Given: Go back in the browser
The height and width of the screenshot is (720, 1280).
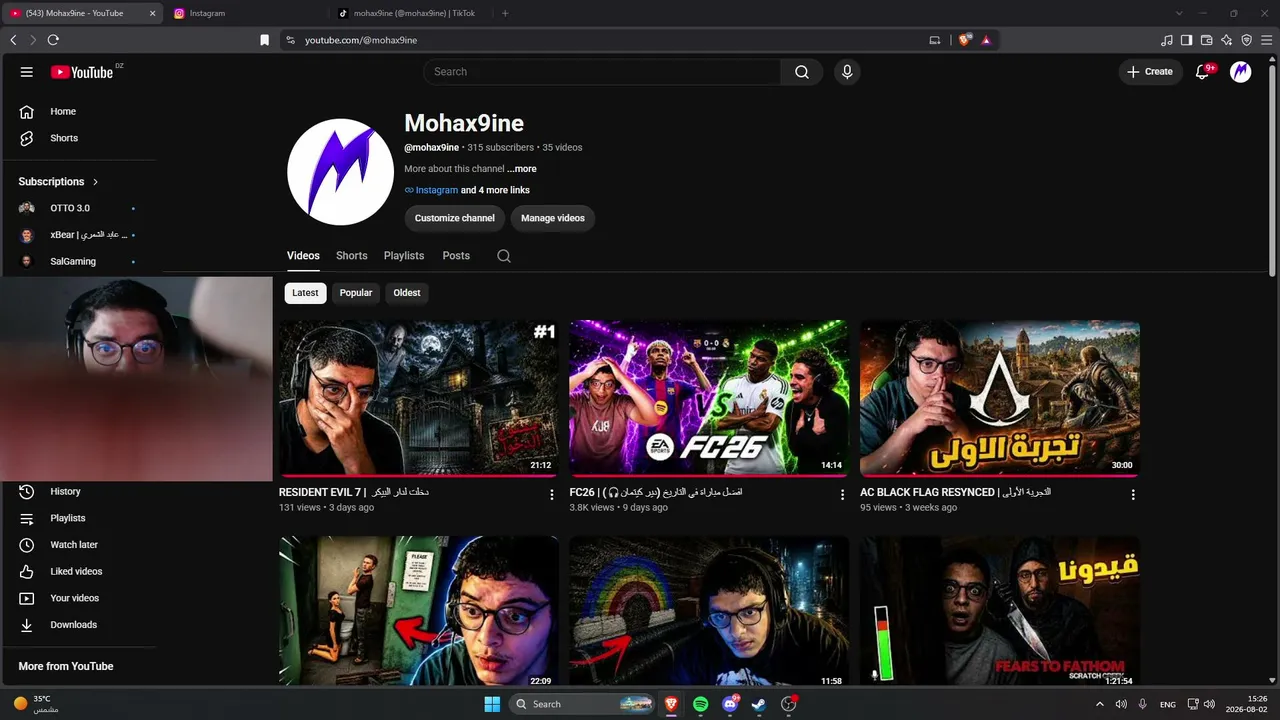Looking at the screenshot, I should (13, 40).
